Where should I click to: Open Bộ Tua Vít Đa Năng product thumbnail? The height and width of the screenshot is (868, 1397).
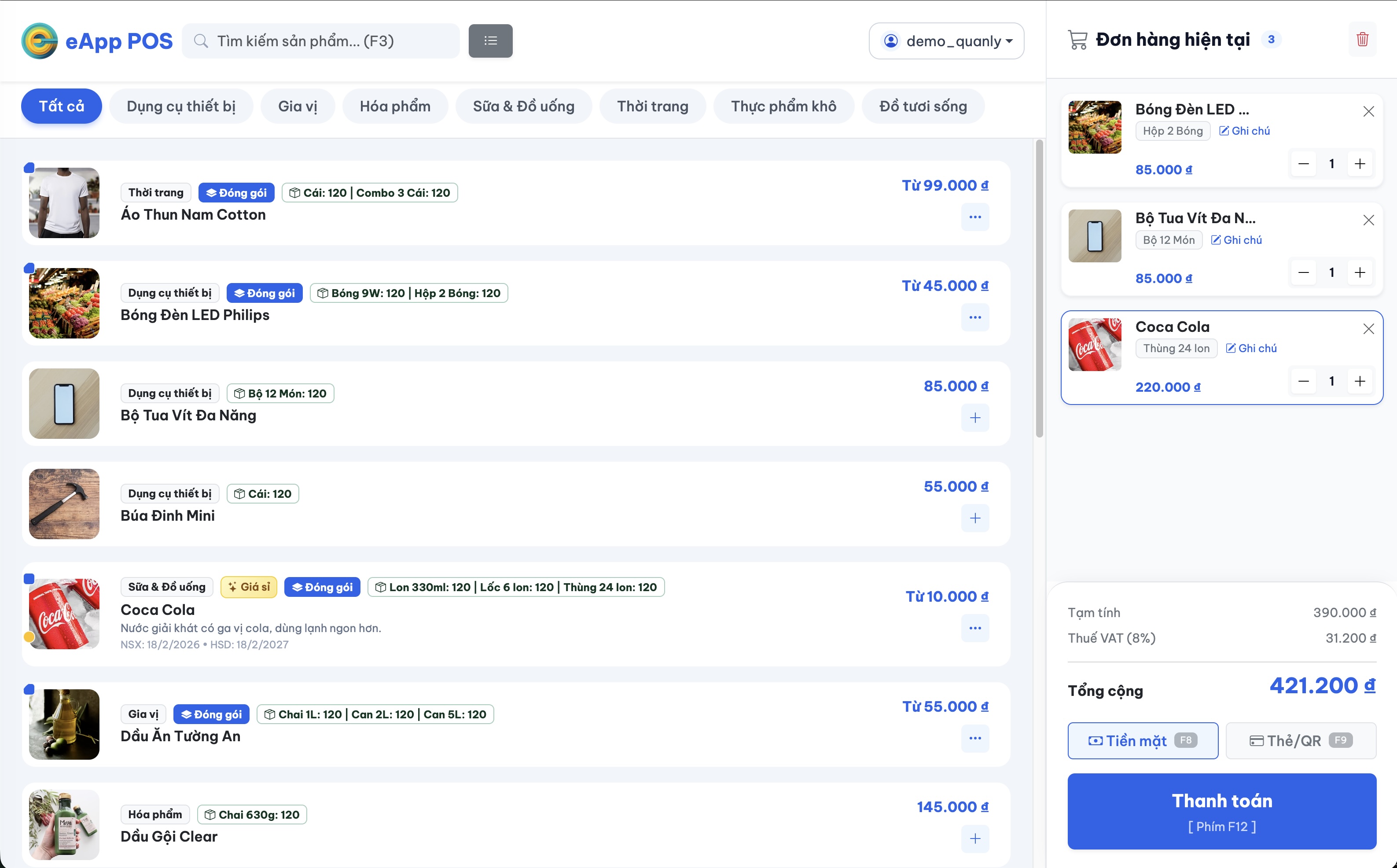[x=64, y=404]
